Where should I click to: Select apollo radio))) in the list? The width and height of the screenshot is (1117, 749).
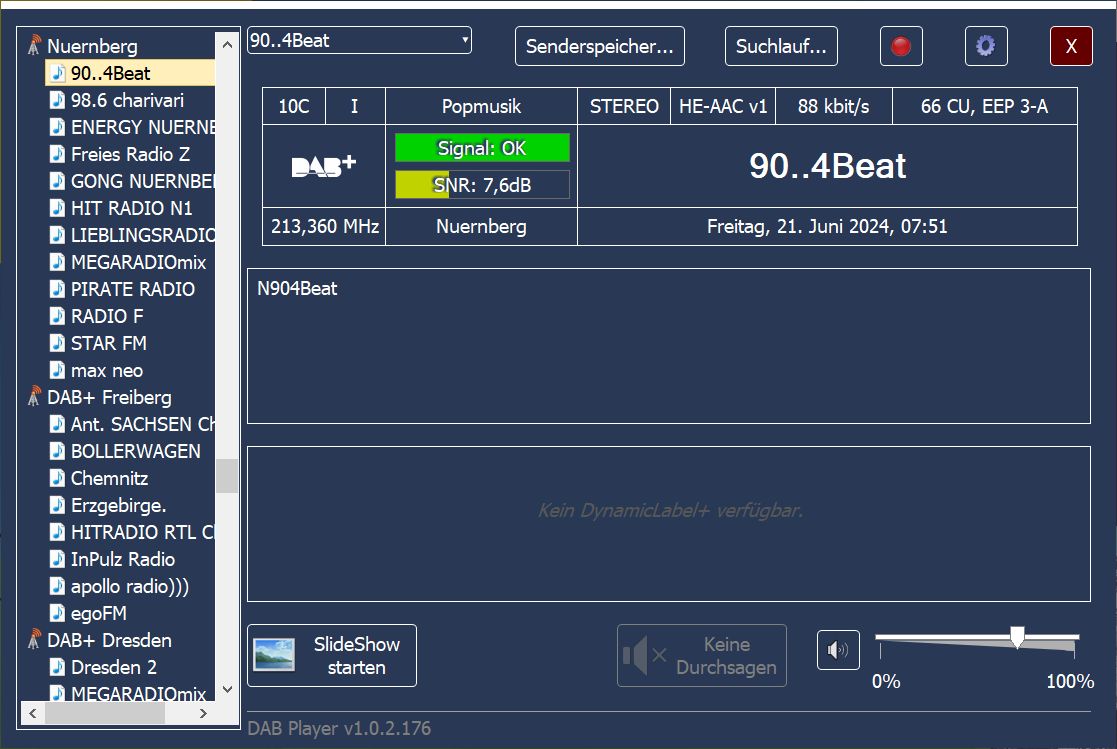pos(129,586)
